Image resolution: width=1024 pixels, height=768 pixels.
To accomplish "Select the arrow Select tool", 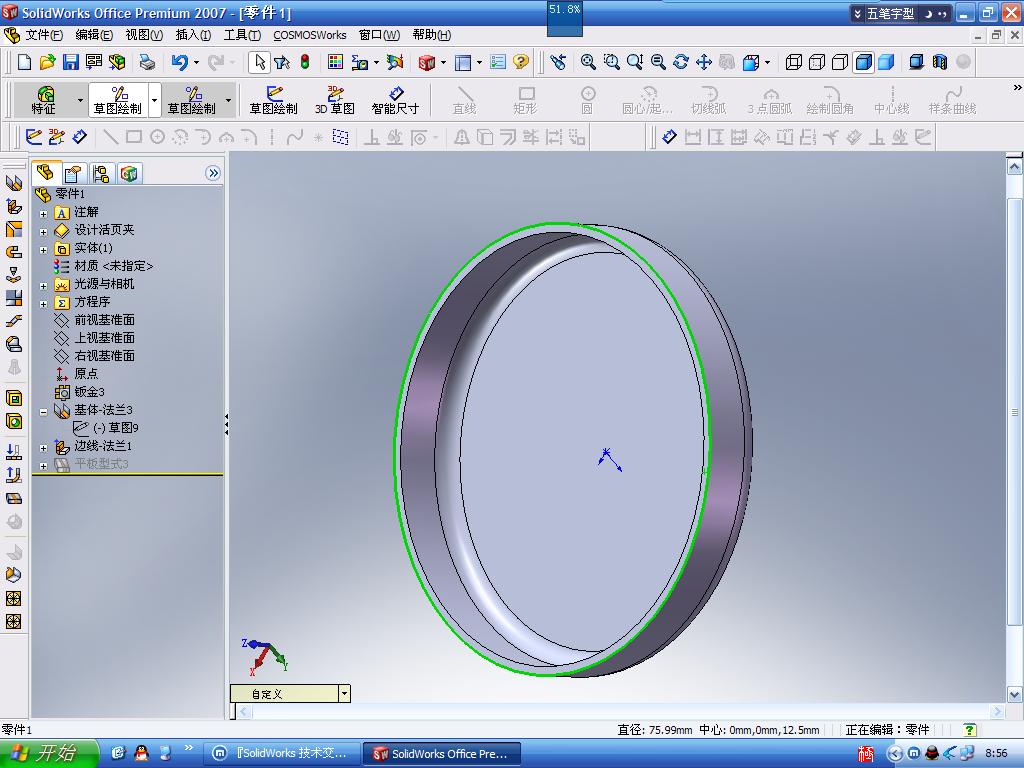I will (259, 62).
